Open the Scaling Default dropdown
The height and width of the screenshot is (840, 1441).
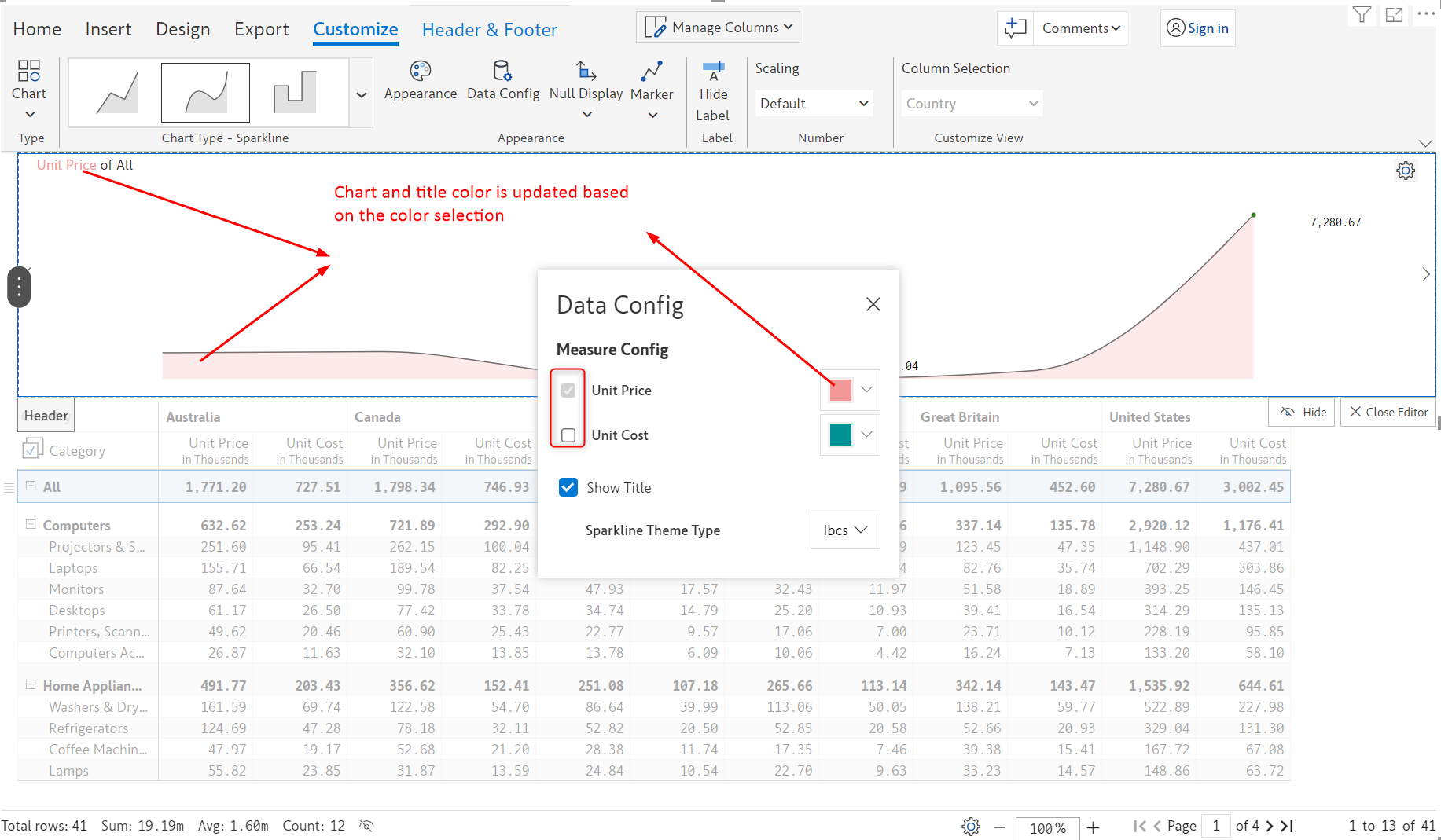814,104
